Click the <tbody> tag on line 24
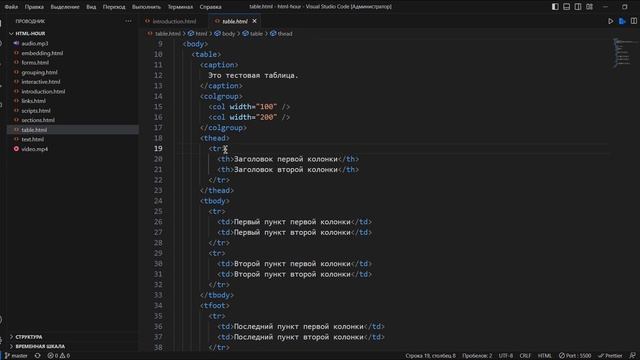 click(x=215, y=201)
